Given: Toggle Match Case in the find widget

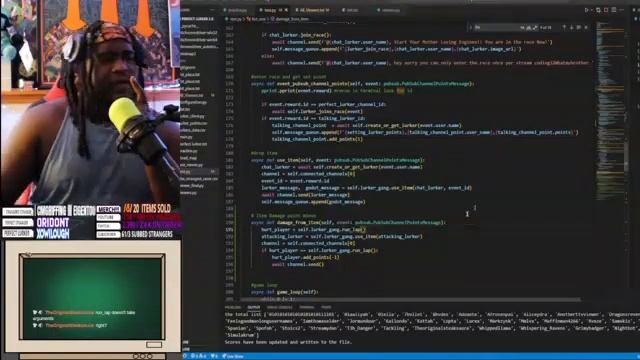Looking at the screenshot, I should (x=522, y=27).
